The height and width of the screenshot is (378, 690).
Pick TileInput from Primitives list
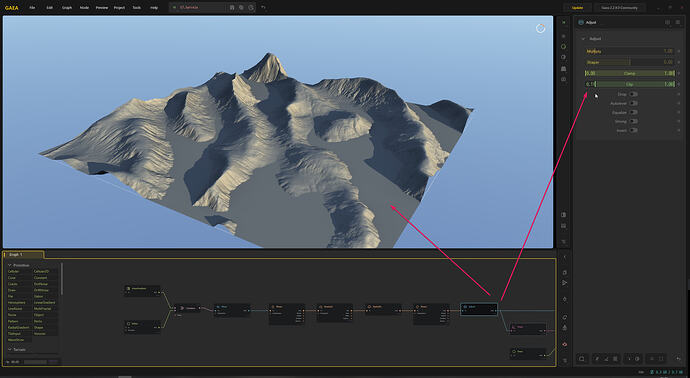tap(15, 334)
